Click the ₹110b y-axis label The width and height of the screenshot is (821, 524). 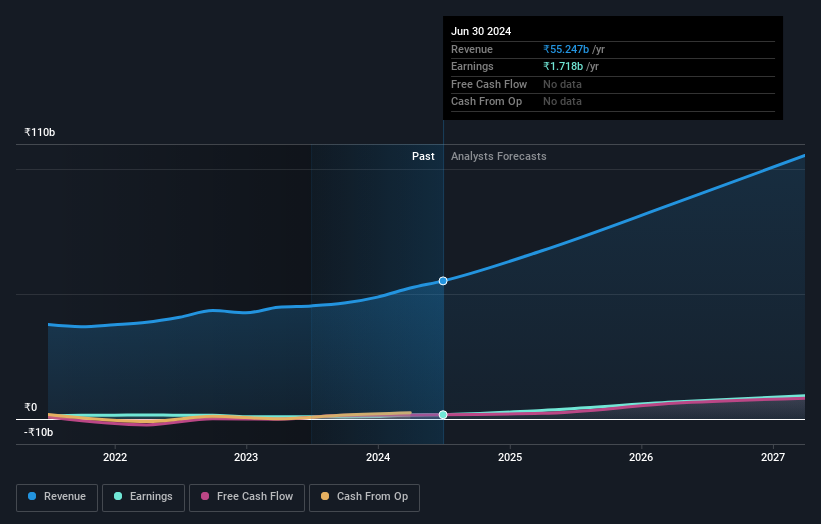(x=39, y=132)
